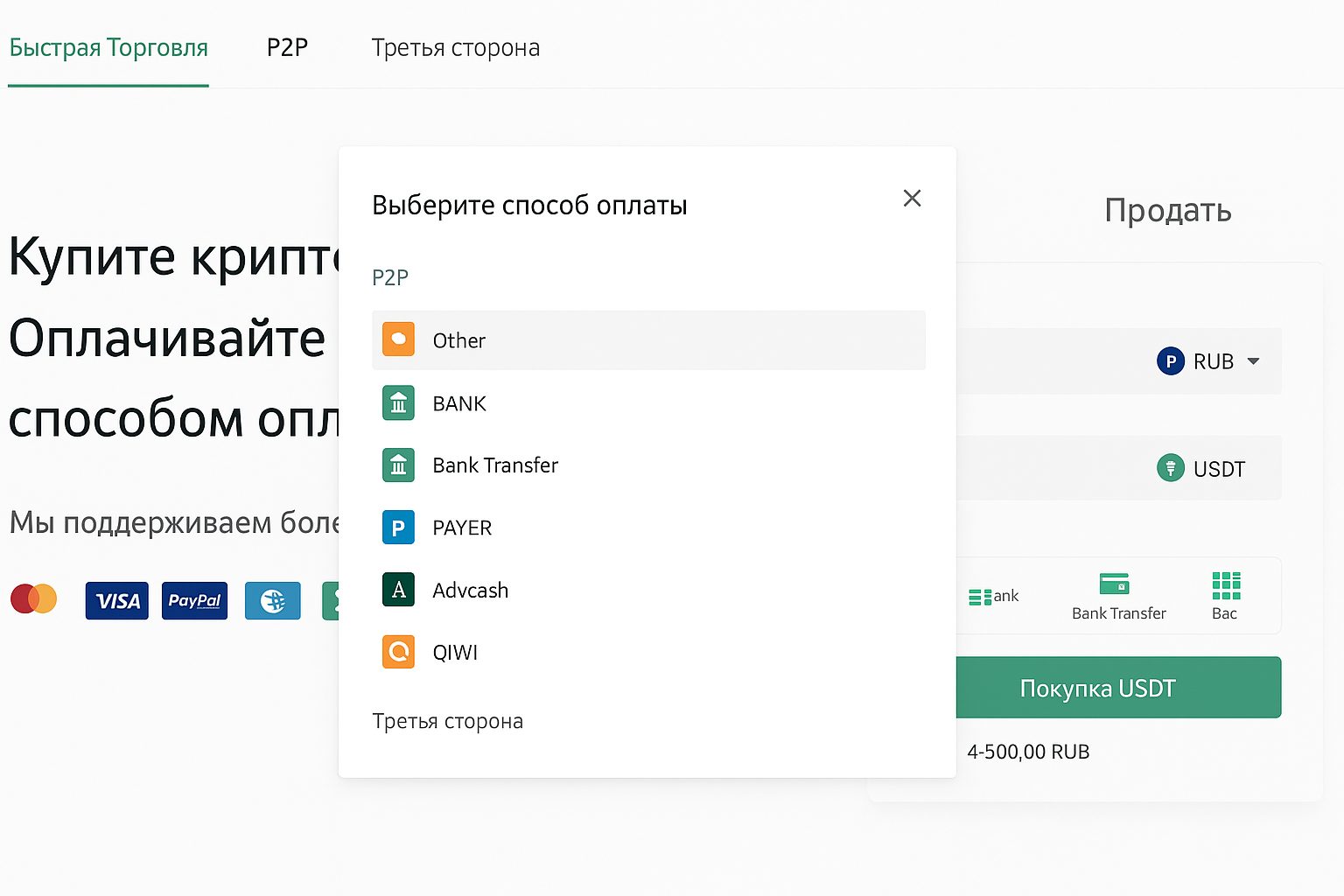Click the orange QIWI logo icon
Image resolution: width=1344 pixels, height=896 pixels.
coord(398,652)
